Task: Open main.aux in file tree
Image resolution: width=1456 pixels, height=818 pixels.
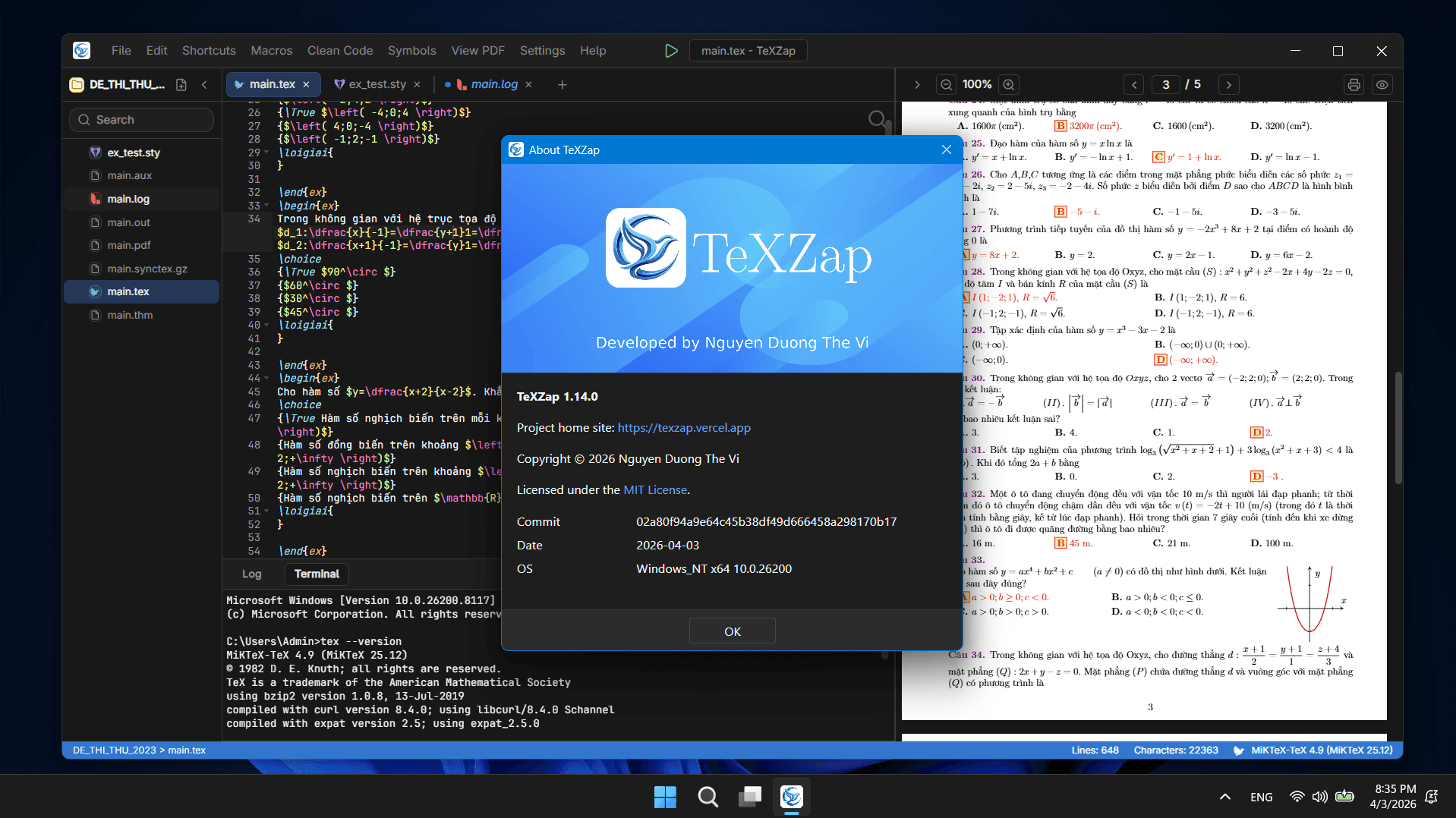Action: (142, 175)
